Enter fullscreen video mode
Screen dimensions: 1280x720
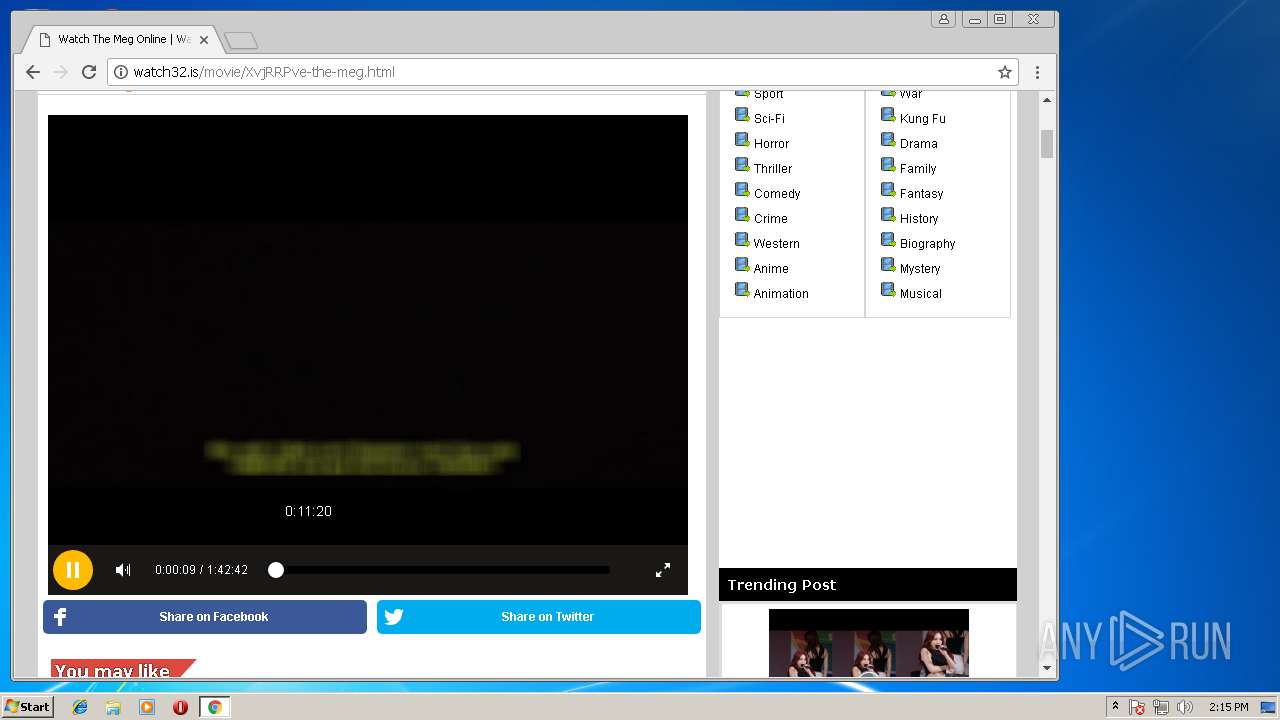663,570
